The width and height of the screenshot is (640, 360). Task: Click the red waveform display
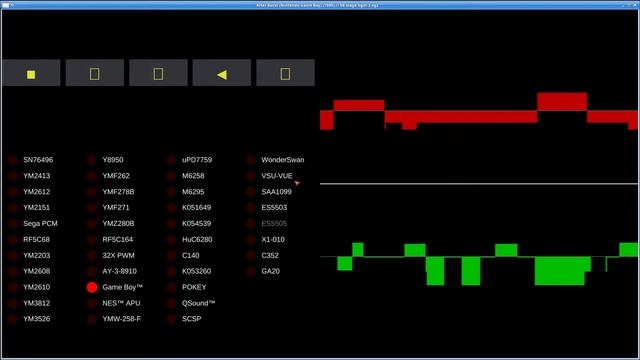[x=479, y=111]
